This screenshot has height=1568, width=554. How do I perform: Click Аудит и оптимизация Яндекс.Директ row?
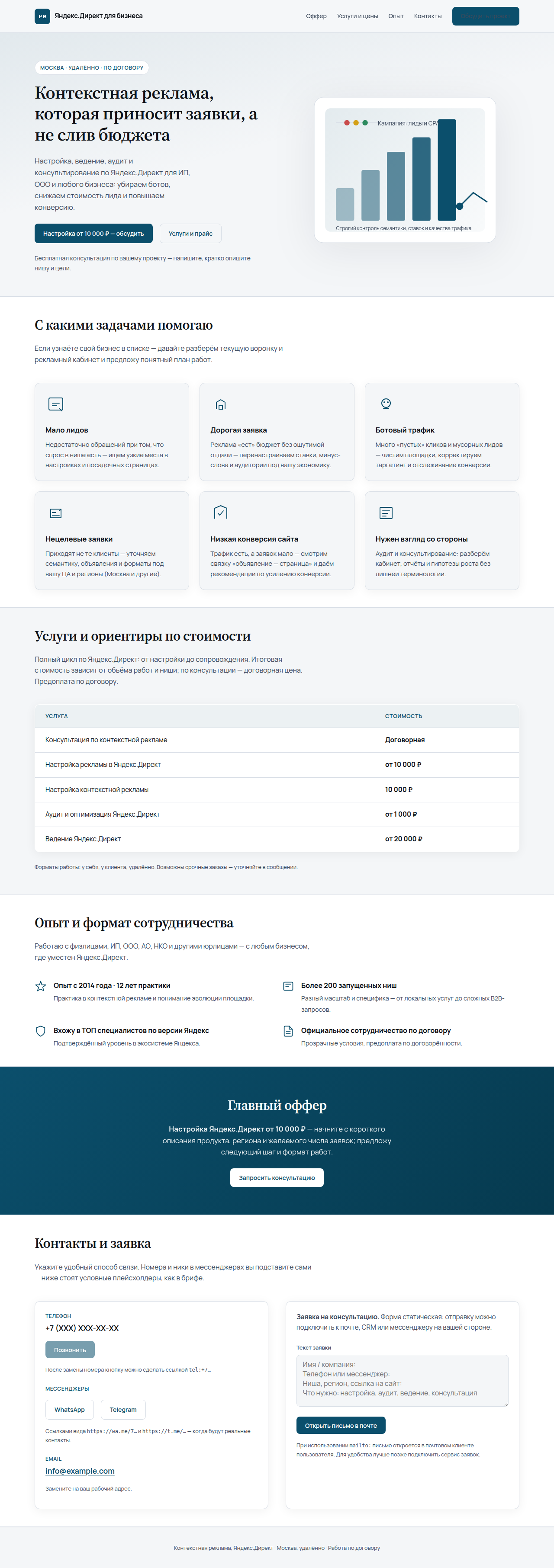[x=277, y=814]
